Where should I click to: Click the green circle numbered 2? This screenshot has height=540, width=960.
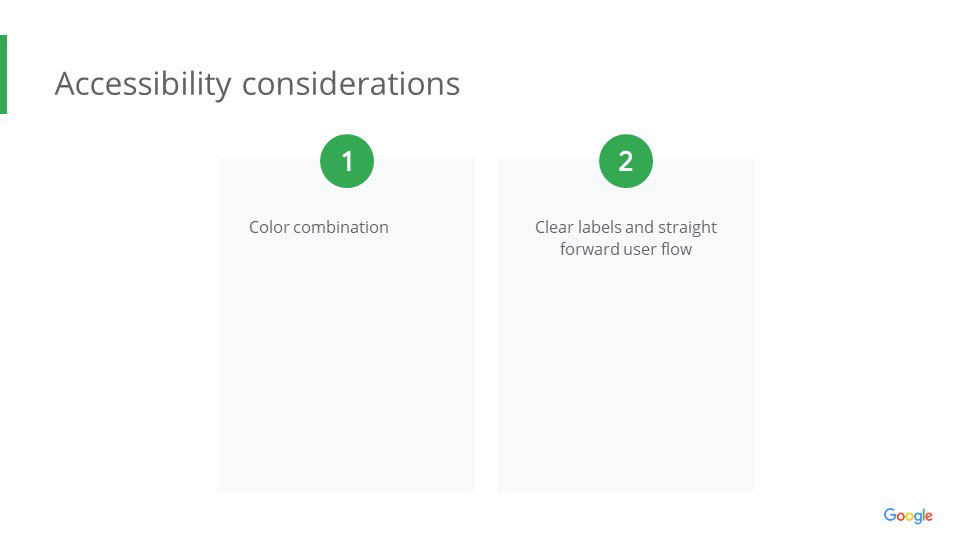click(626, 161)
